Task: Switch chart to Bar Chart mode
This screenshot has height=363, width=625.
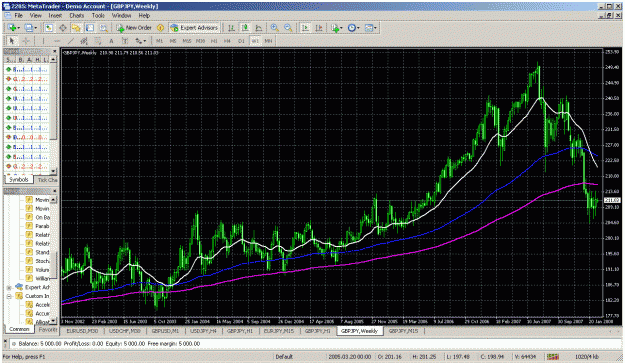Action: 231,27
